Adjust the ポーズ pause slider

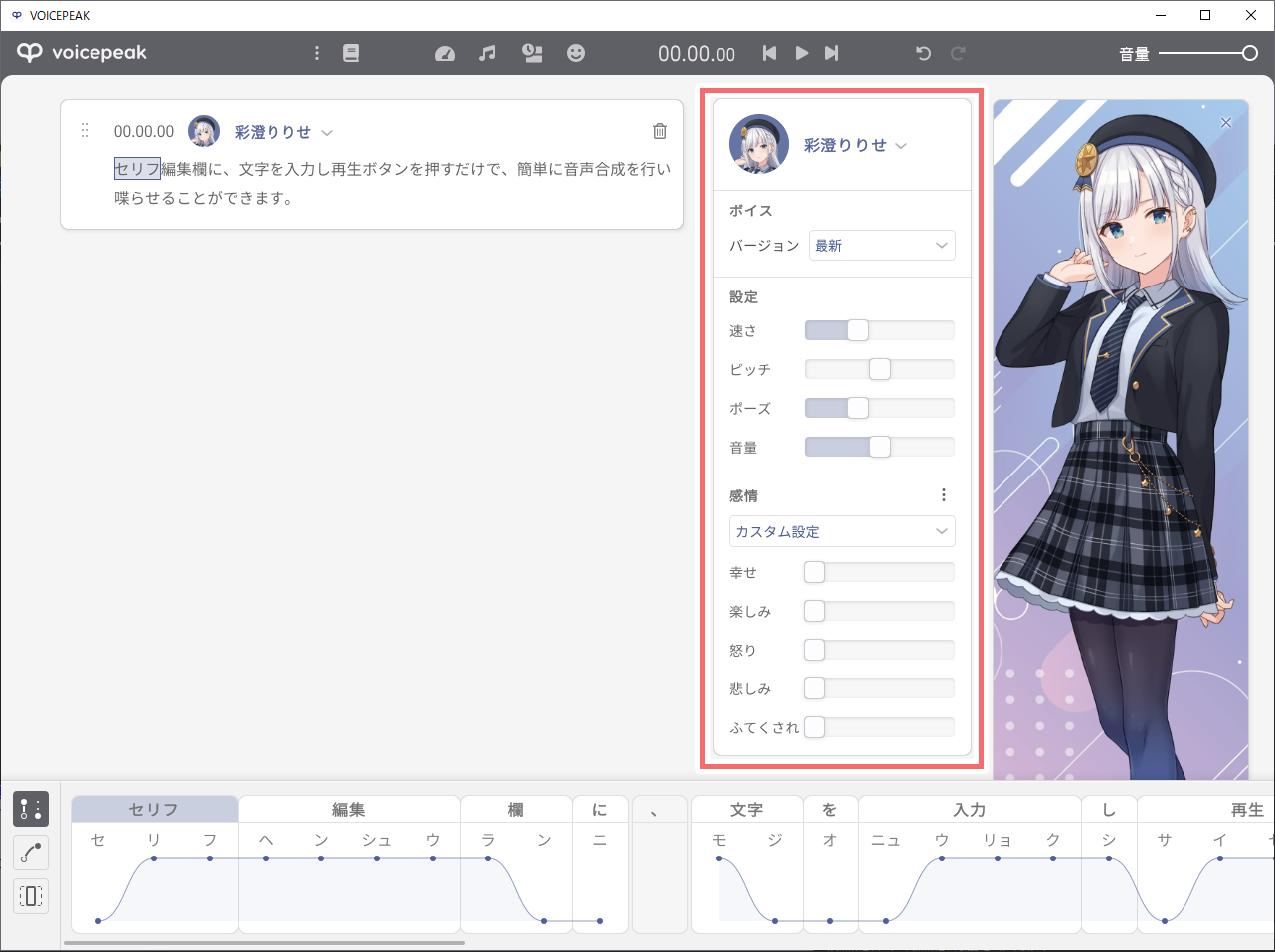[x=879, y=408]
